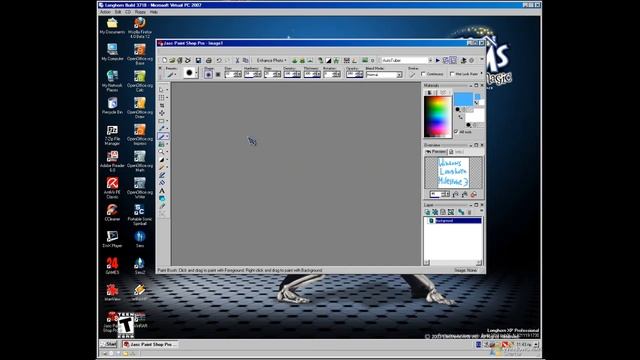Click the script Run (play) button
The image size is (640, 360).
[x=438, y=60]
